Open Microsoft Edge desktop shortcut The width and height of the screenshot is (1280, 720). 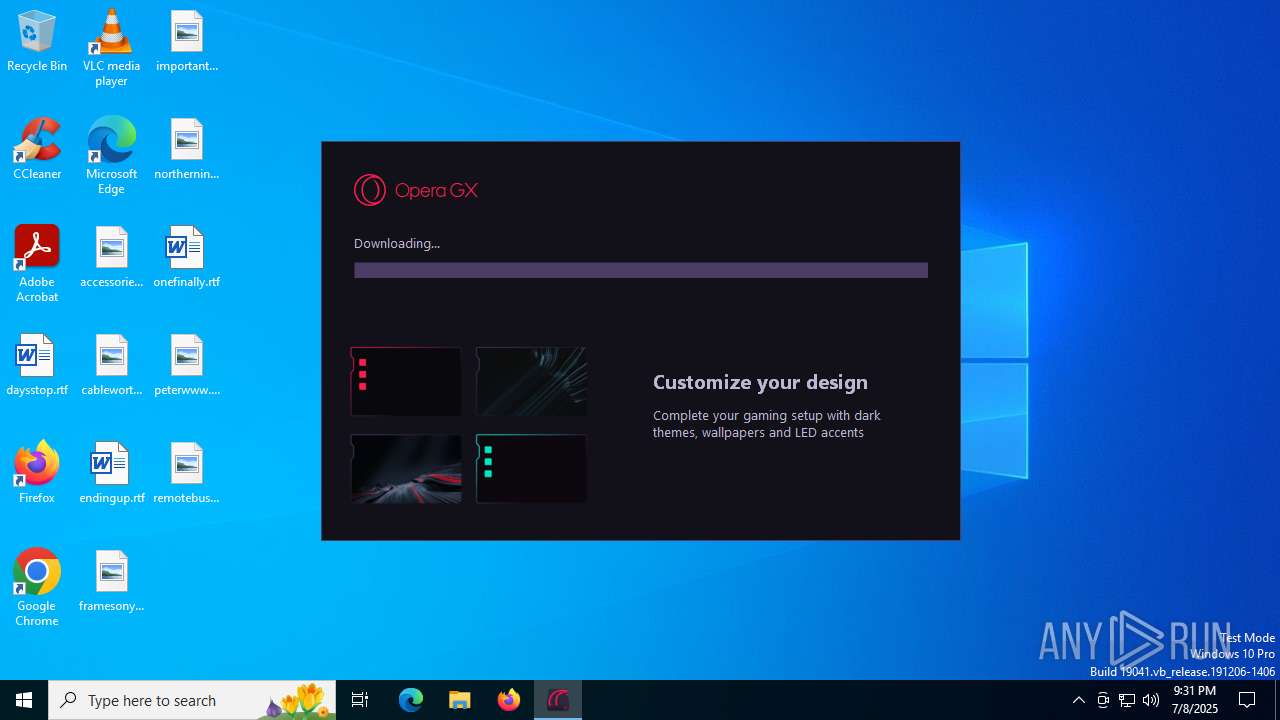(x=111, y=156)
